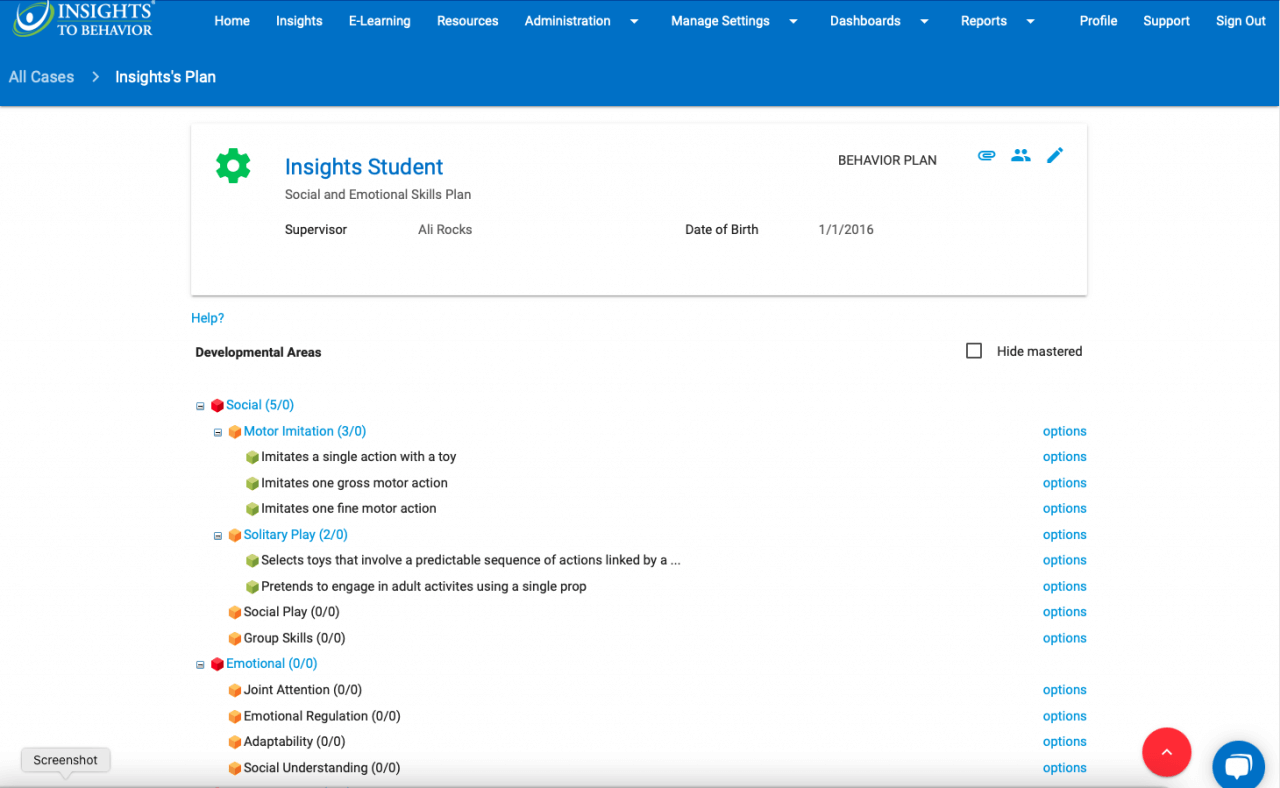Click green cube beside 'Selects toys that involve'
Screen dimensions: 1280x788
[252, 561]
